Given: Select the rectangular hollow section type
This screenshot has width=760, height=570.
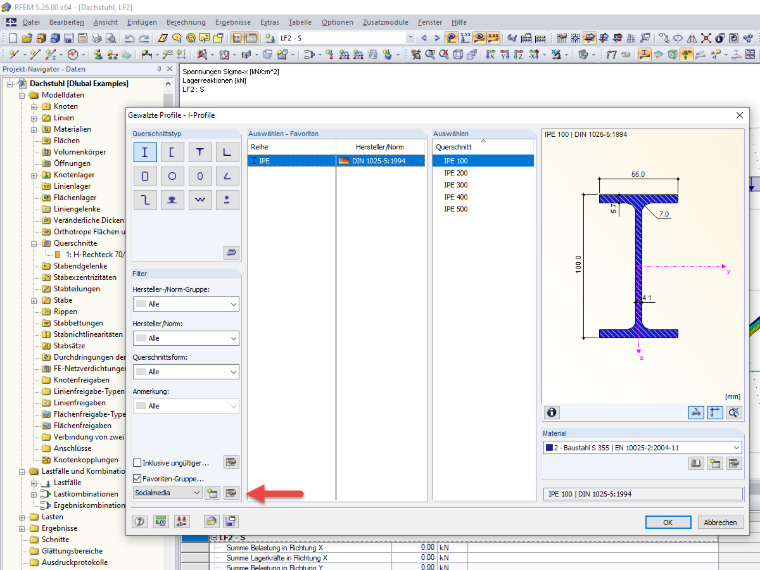Looking at the screenshot, I should click(x=144, y=176).
